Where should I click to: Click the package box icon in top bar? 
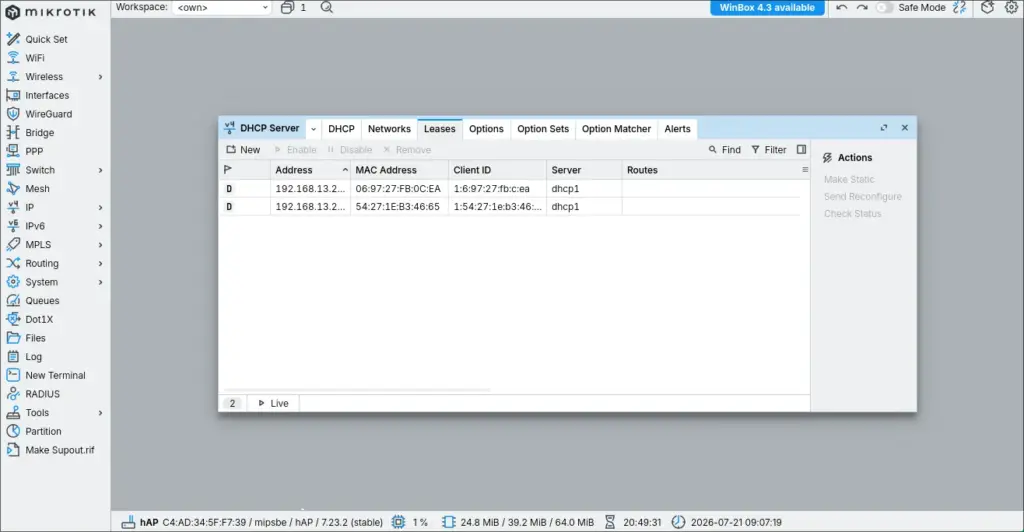987,8
